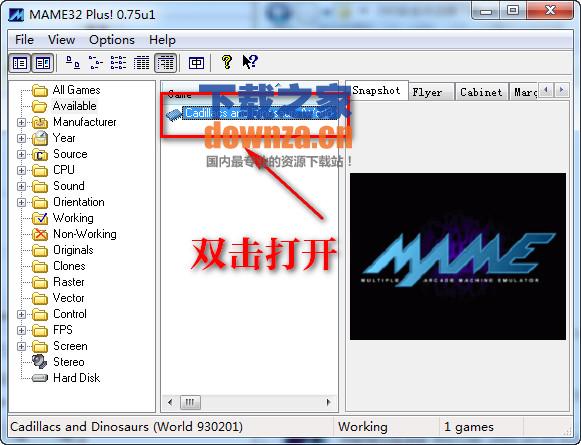
Task: Switch to the Marquee tab
Action: (x=524, y=92)
